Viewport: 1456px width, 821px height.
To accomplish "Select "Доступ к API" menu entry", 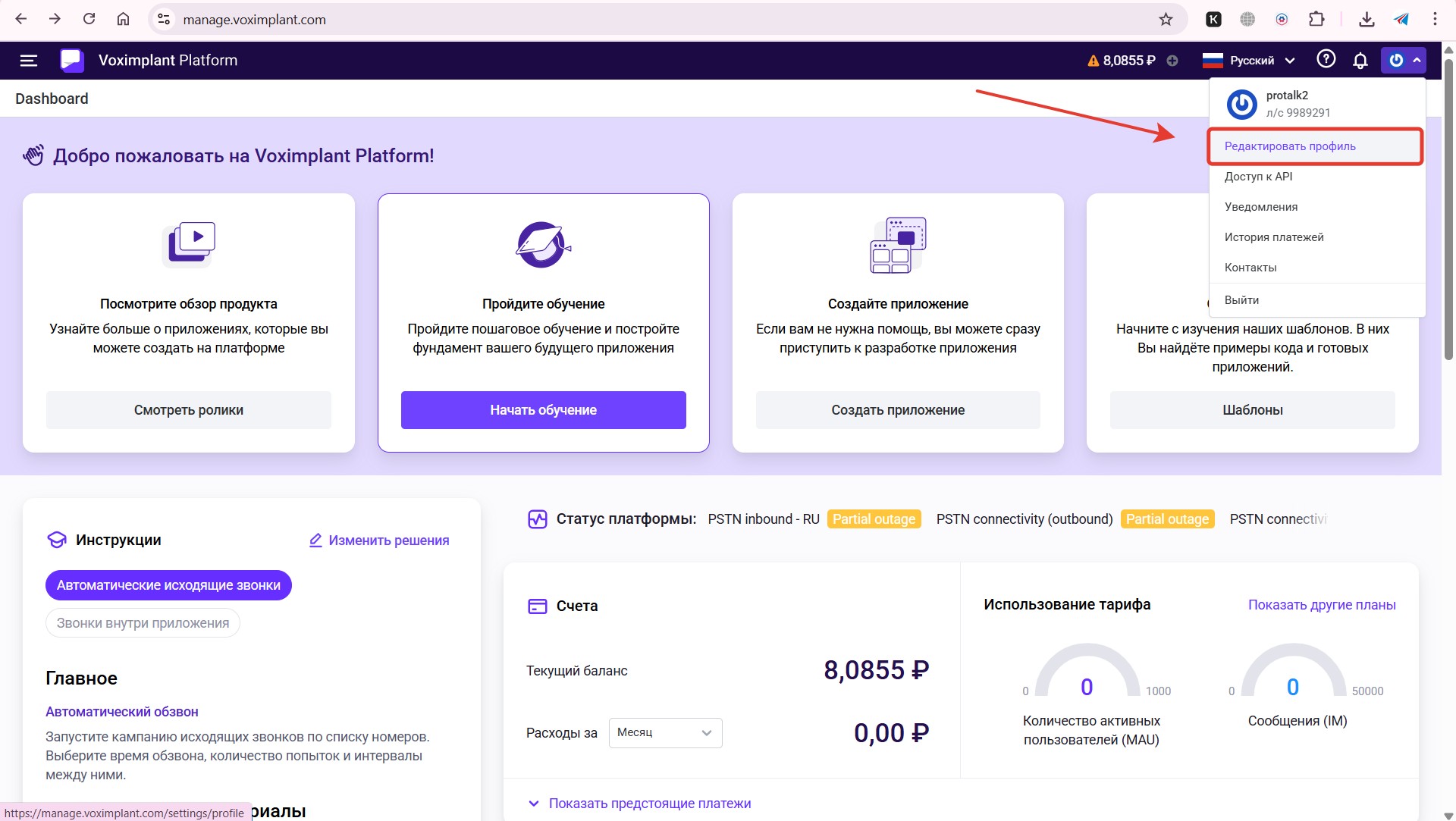I will 1258,177.
